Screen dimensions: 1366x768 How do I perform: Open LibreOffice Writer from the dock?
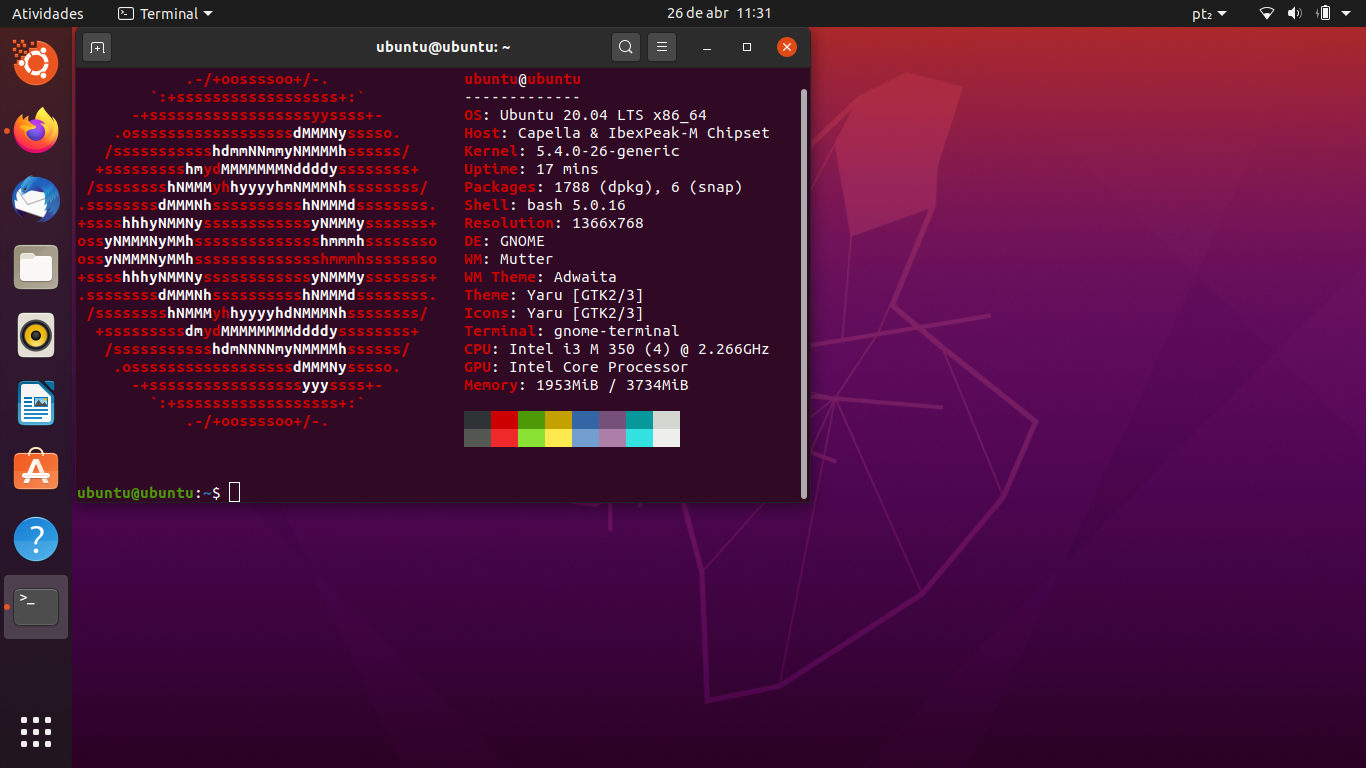tap(36, 403)
